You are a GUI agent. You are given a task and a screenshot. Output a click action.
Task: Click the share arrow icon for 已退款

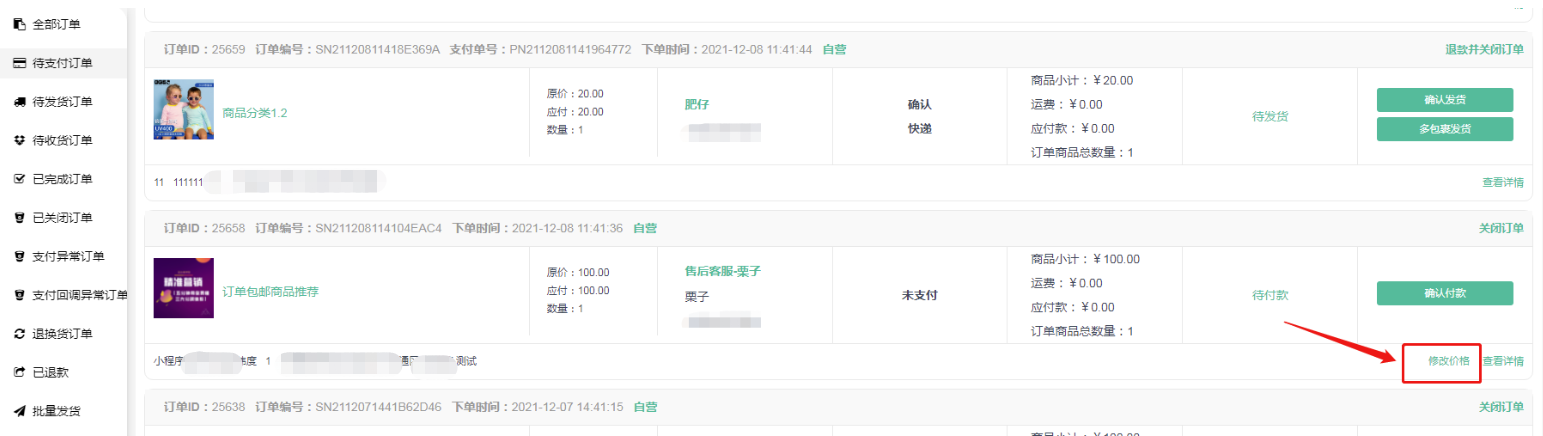[19, 373]
